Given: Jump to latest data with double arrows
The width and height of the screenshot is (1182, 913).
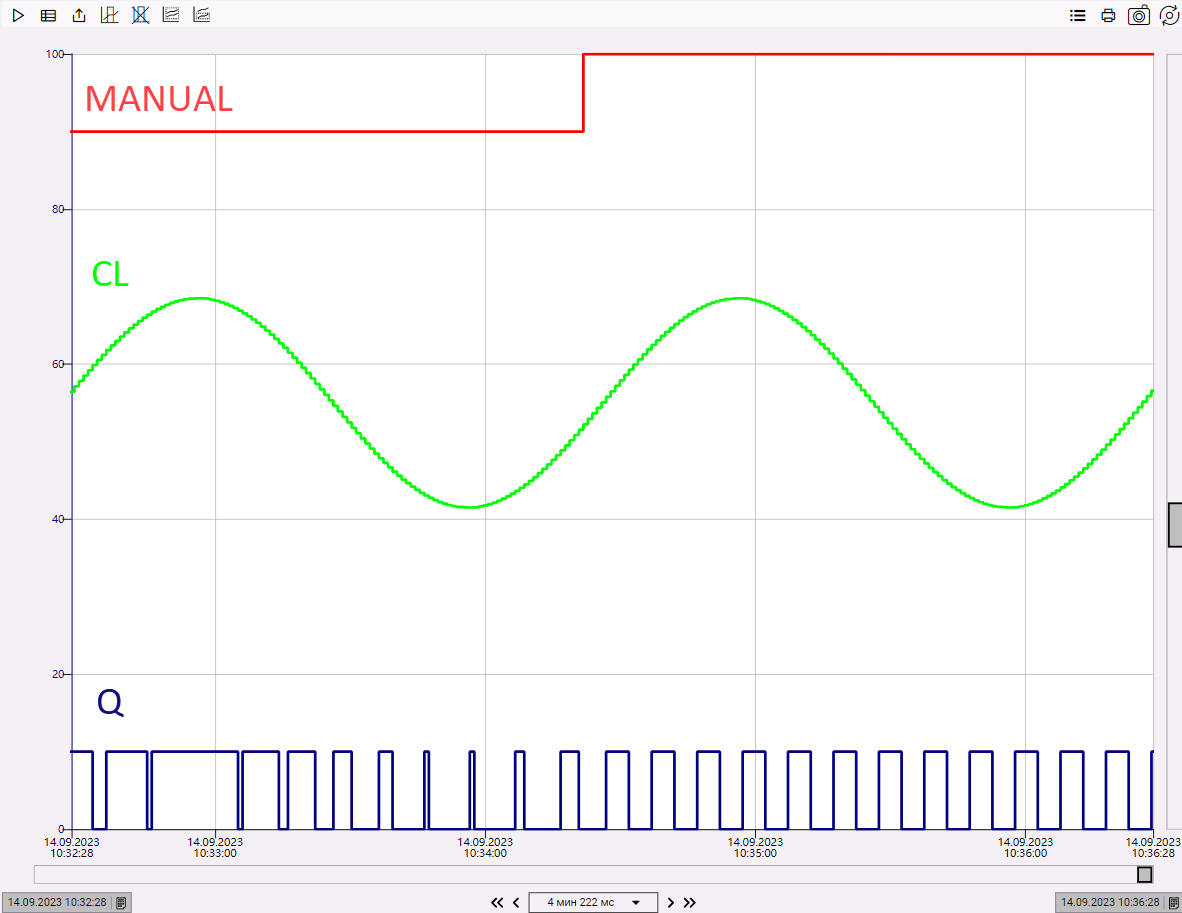Looking at the screenshot, I should [689, 902].
